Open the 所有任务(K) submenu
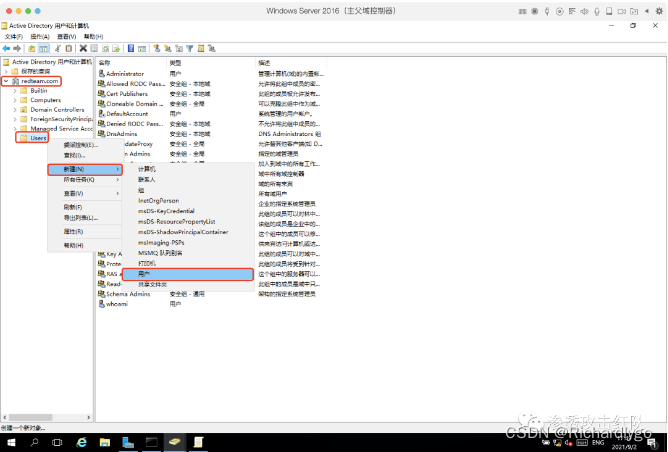This screenshot has width=668, height=452. 85,180
